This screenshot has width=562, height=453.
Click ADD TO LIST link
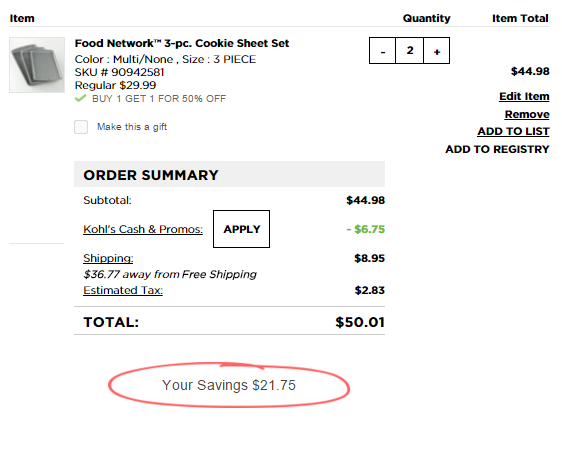point(513,132)
